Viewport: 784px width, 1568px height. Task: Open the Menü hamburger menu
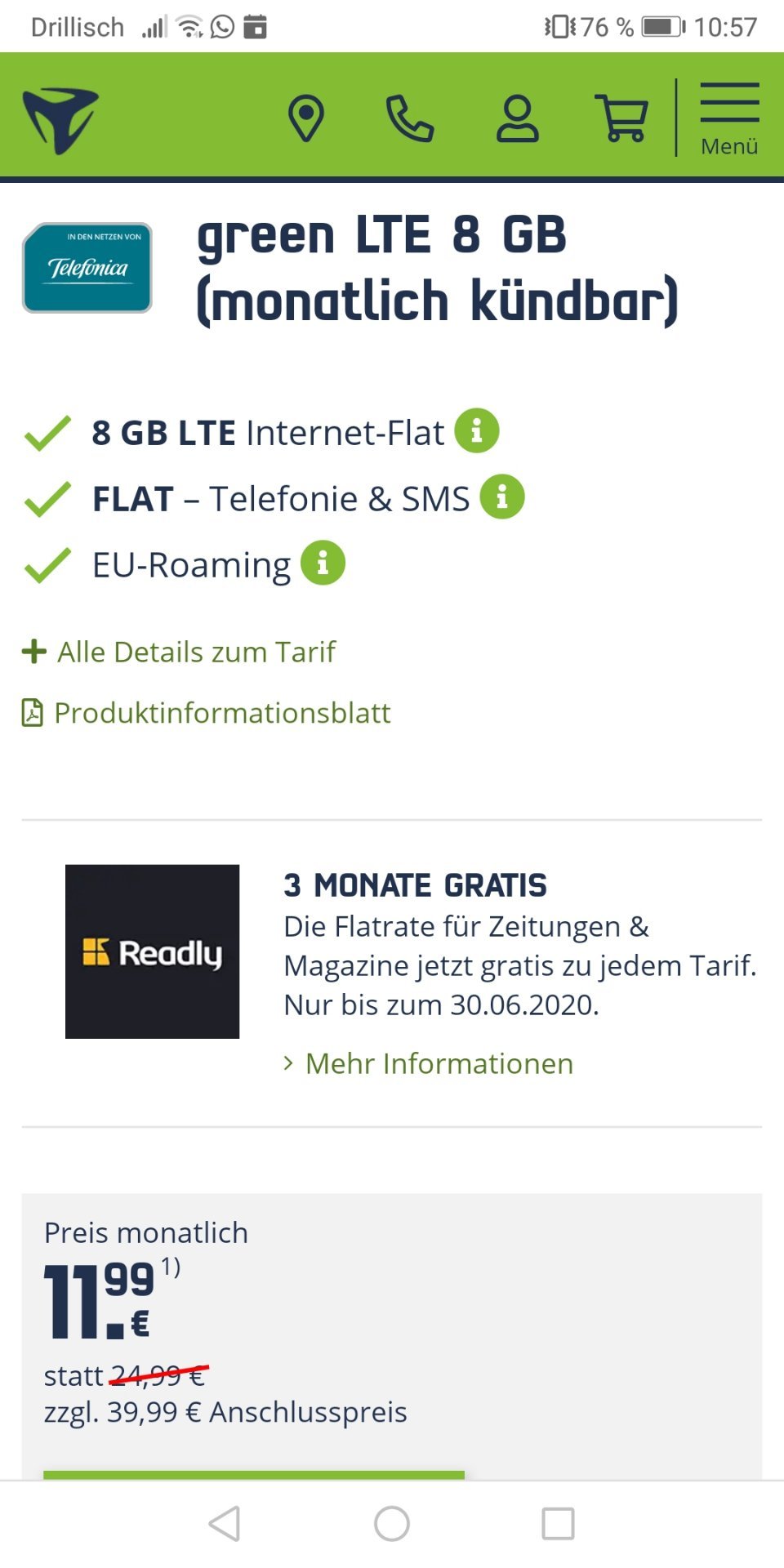pyautogui.click(x=729, y=118)
